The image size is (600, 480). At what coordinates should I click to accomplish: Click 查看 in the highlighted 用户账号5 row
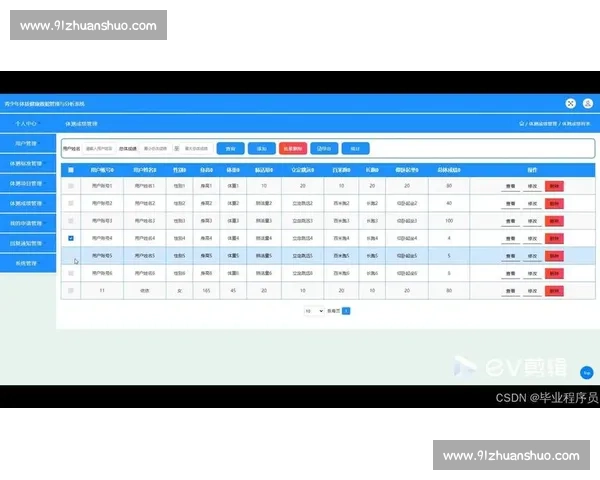(510, 256)
